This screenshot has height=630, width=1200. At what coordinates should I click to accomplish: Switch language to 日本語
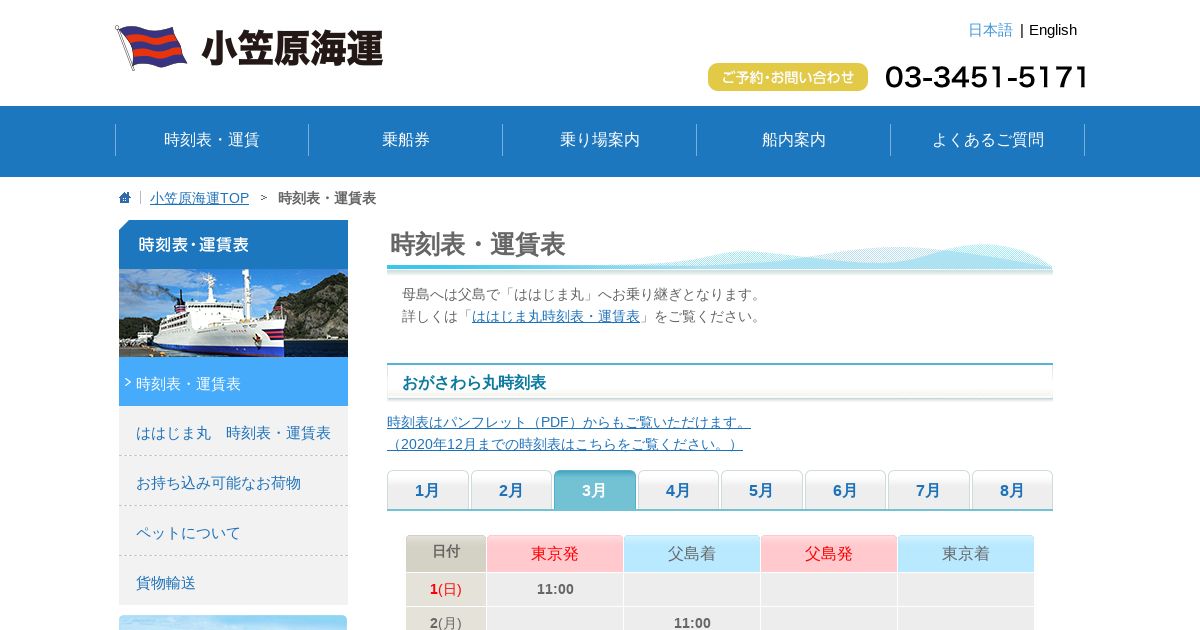click(990, 30)
